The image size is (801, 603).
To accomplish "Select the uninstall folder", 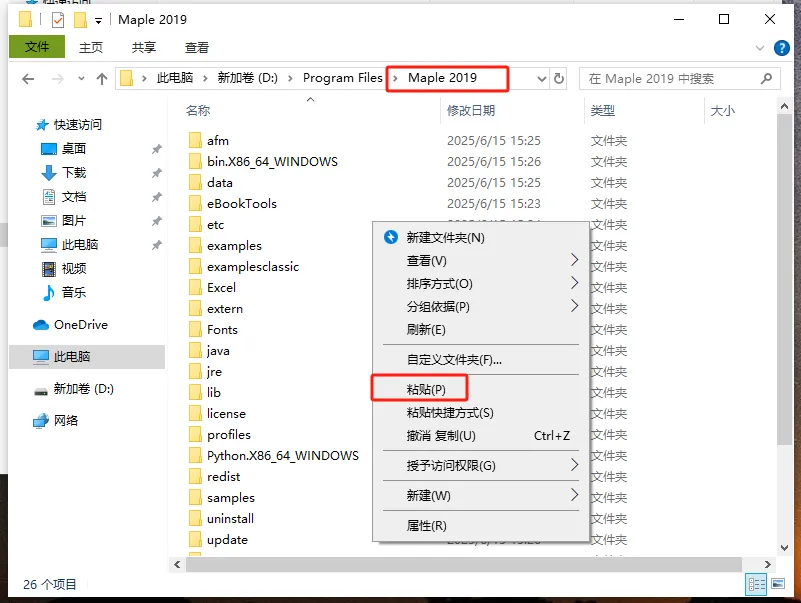I will 230,519.
